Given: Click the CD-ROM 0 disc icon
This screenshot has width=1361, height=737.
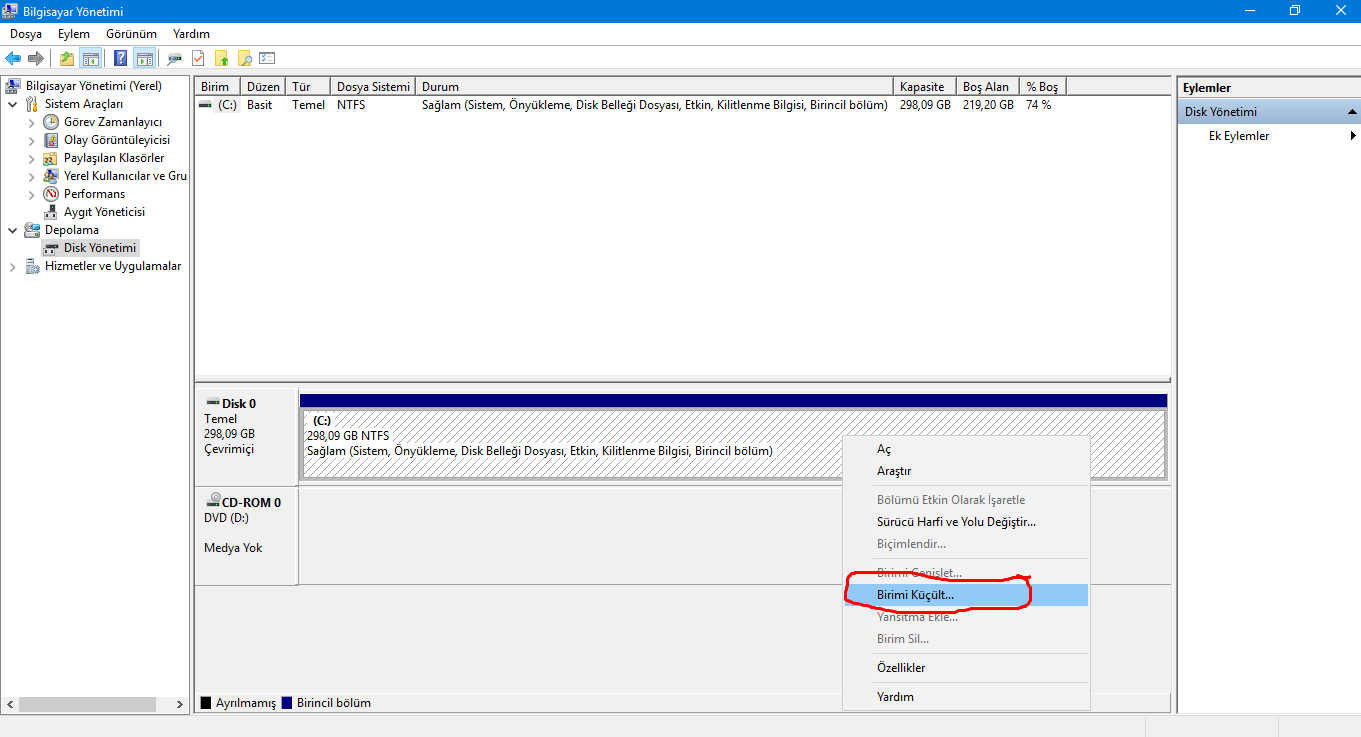Looking at the screenshot, I should [x=213, y=501].
